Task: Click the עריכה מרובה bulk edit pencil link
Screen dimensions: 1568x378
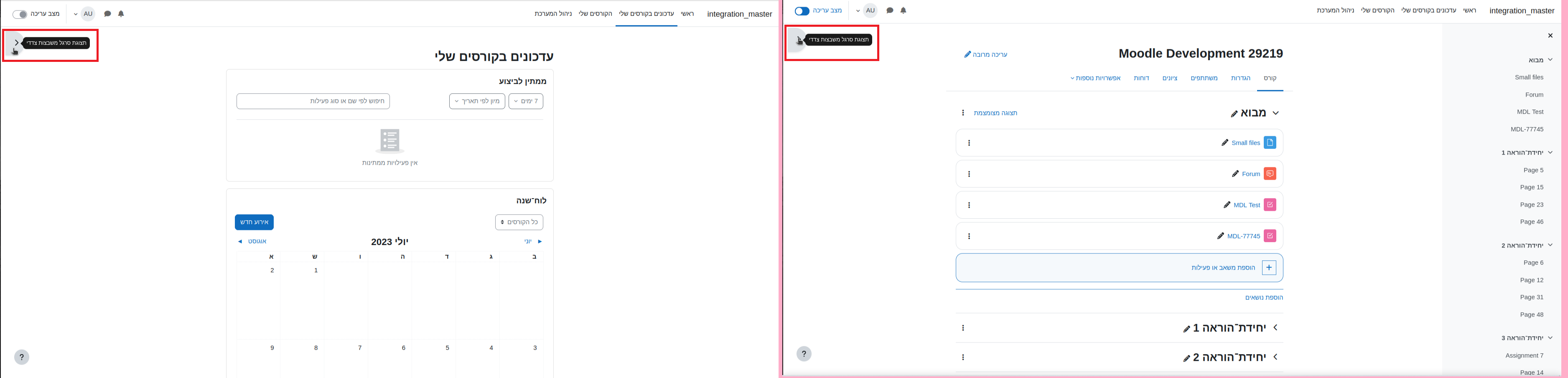Action: point(985,54)
